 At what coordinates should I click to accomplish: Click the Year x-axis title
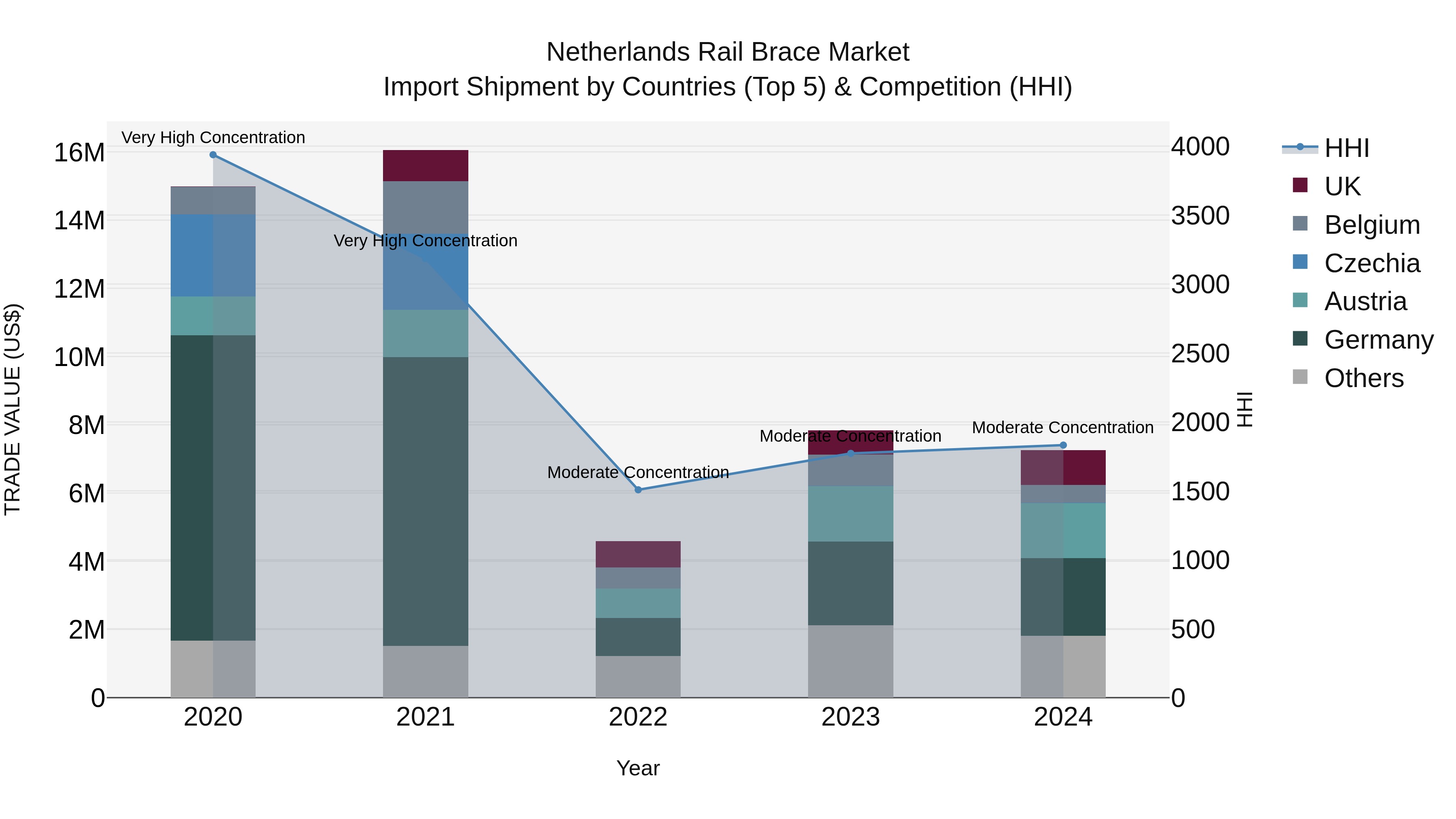click(638, 769)
